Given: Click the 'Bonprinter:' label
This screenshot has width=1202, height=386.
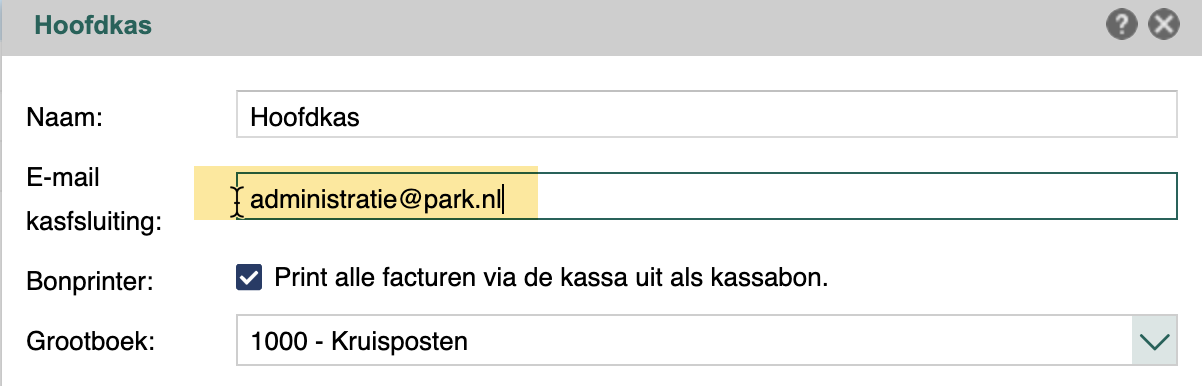Looking at the screenshot, I should click(x=89, y=279).
